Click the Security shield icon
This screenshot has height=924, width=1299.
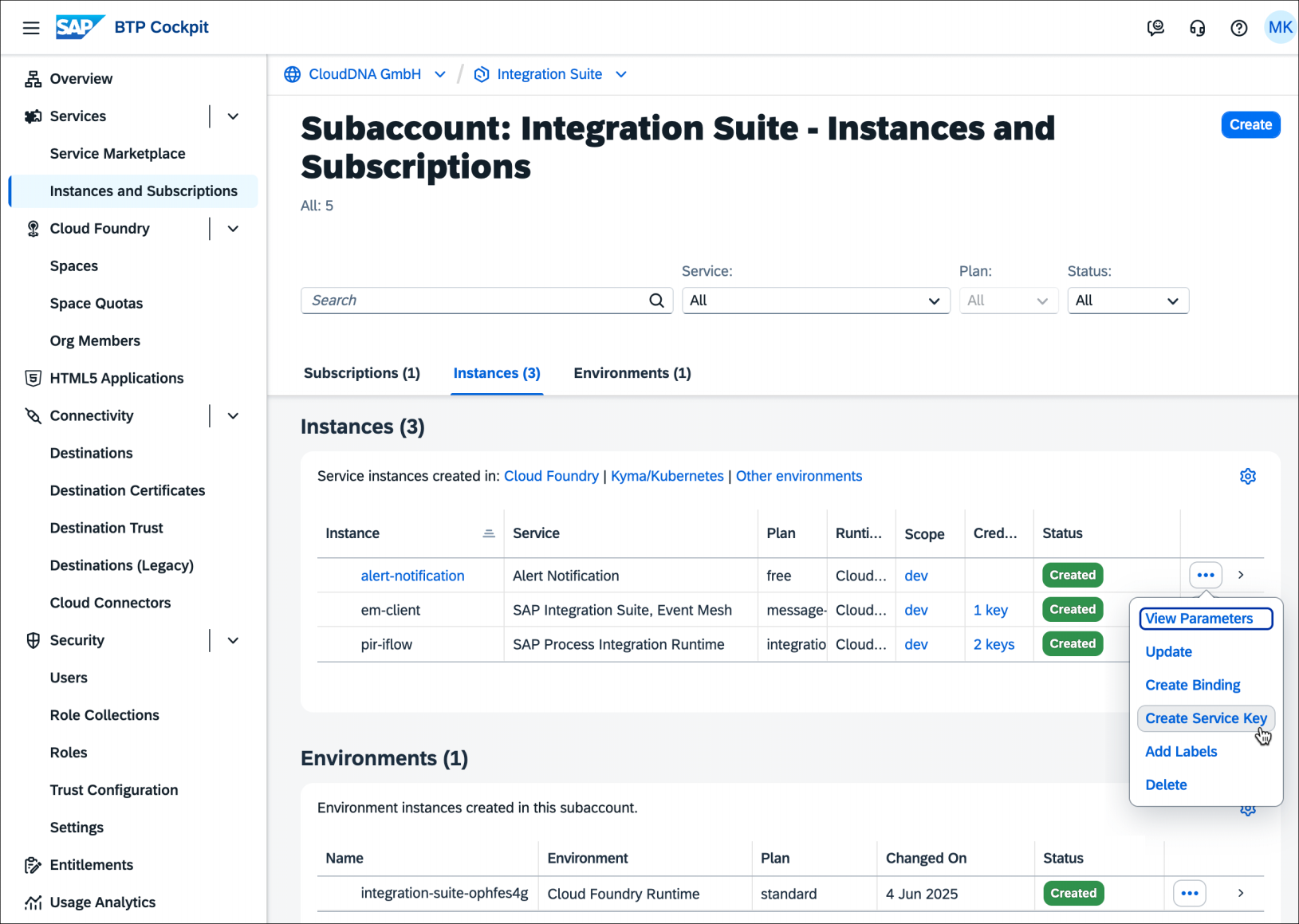click(33, 640)
